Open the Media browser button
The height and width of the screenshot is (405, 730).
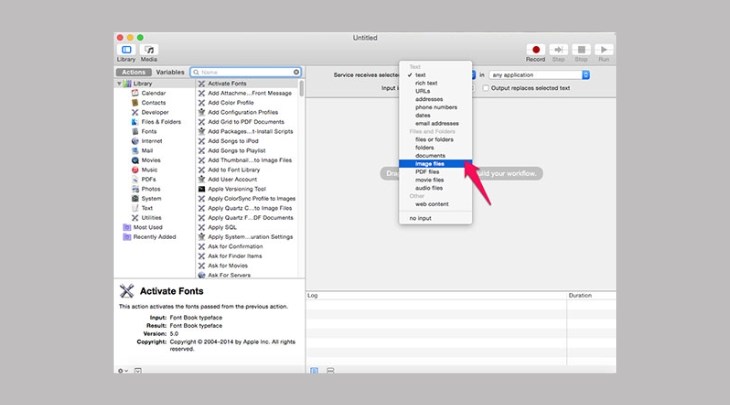point(149,53)
